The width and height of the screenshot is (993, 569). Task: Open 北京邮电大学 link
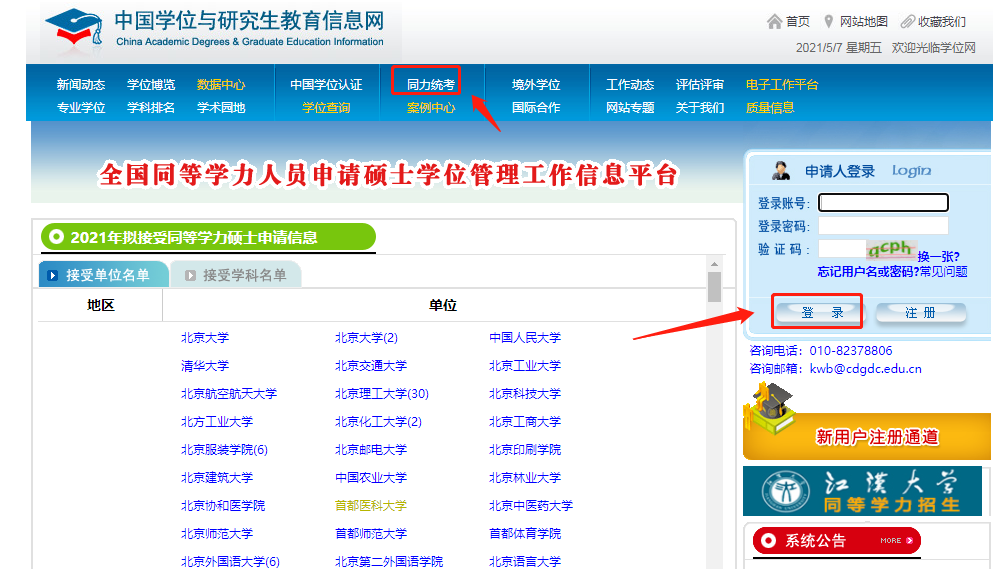tap(370, 449)
